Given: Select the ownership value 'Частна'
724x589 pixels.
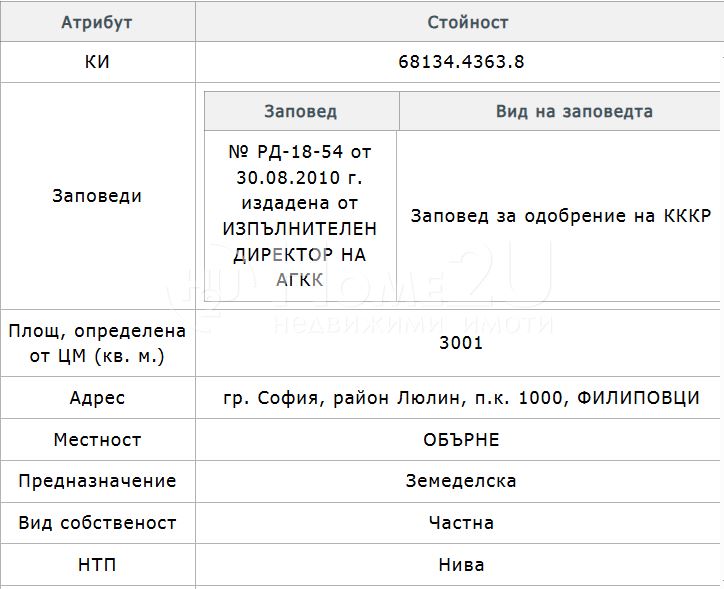Looking at the screenshot, I should (x=461, y=523).
